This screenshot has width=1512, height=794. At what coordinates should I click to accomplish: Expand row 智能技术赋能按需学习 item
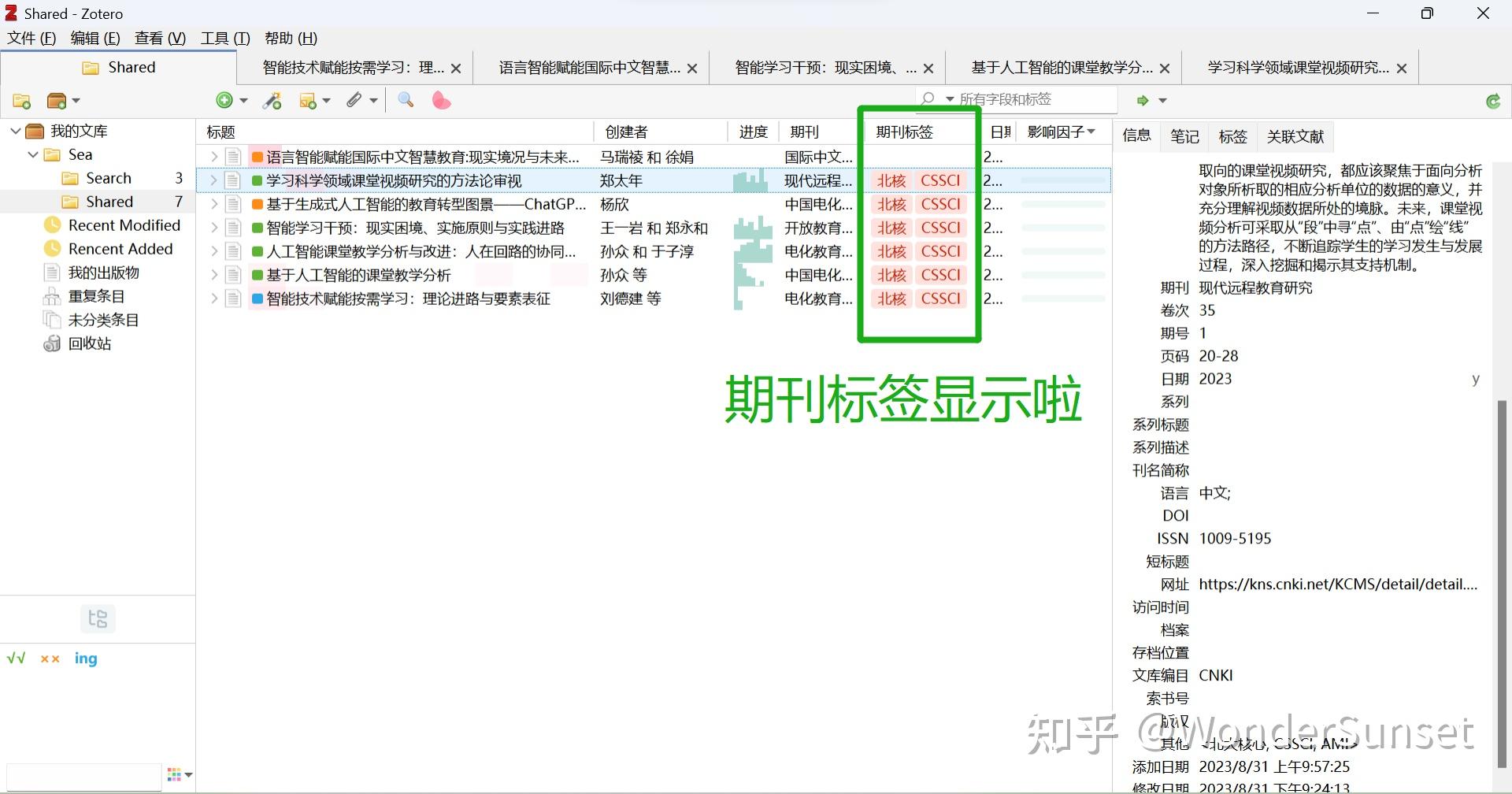point(213,299)
